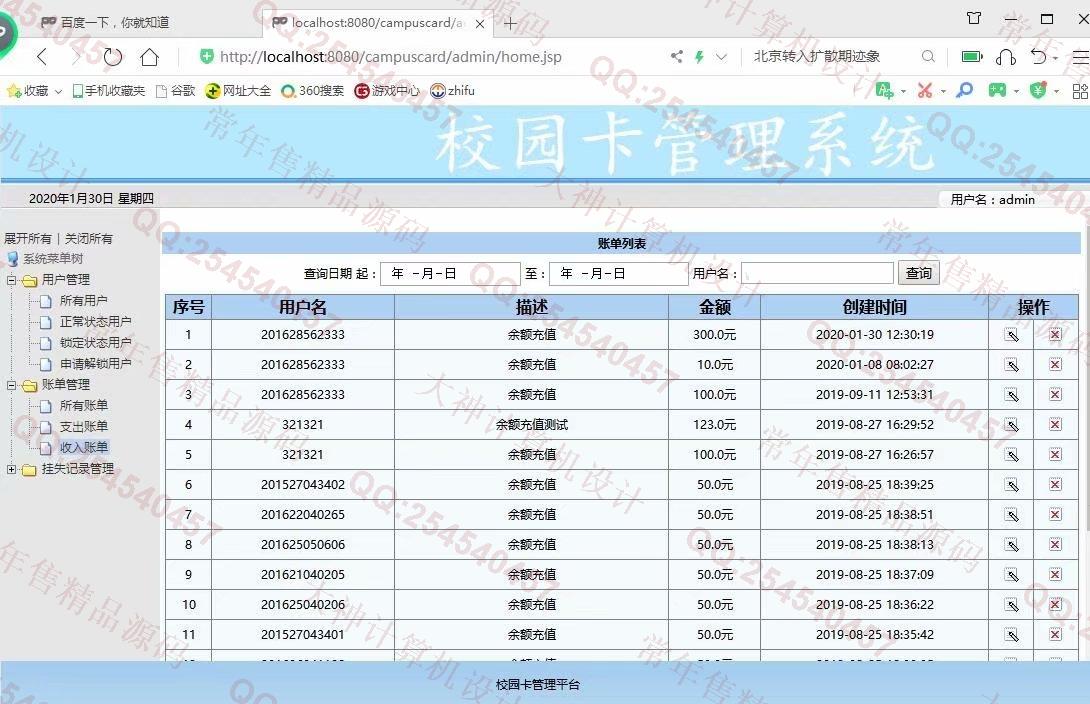Switch to the 百度一下 browser tab
Viewport: 1090px width, 704px height.
coord(114,22)
